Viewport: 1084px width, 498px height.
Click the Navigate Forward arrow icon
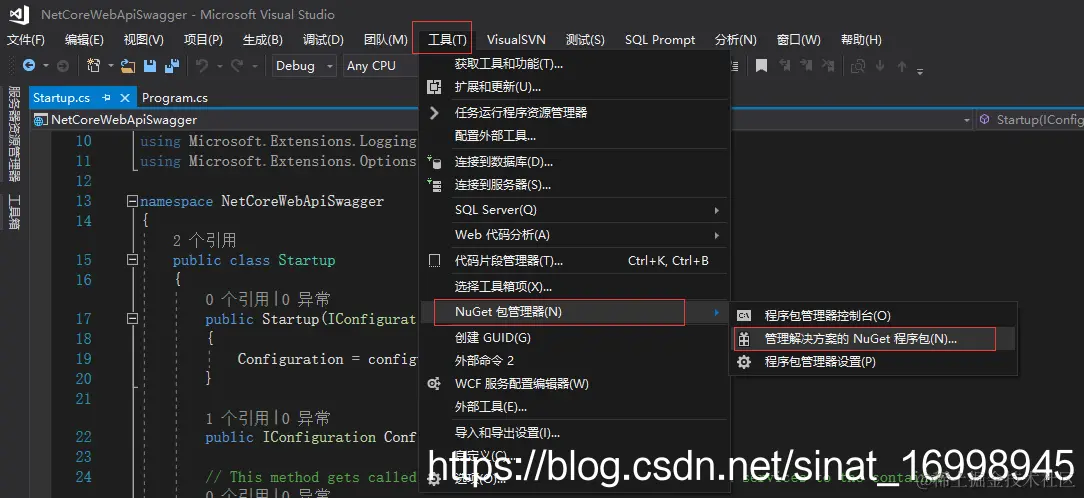[62, 66]
